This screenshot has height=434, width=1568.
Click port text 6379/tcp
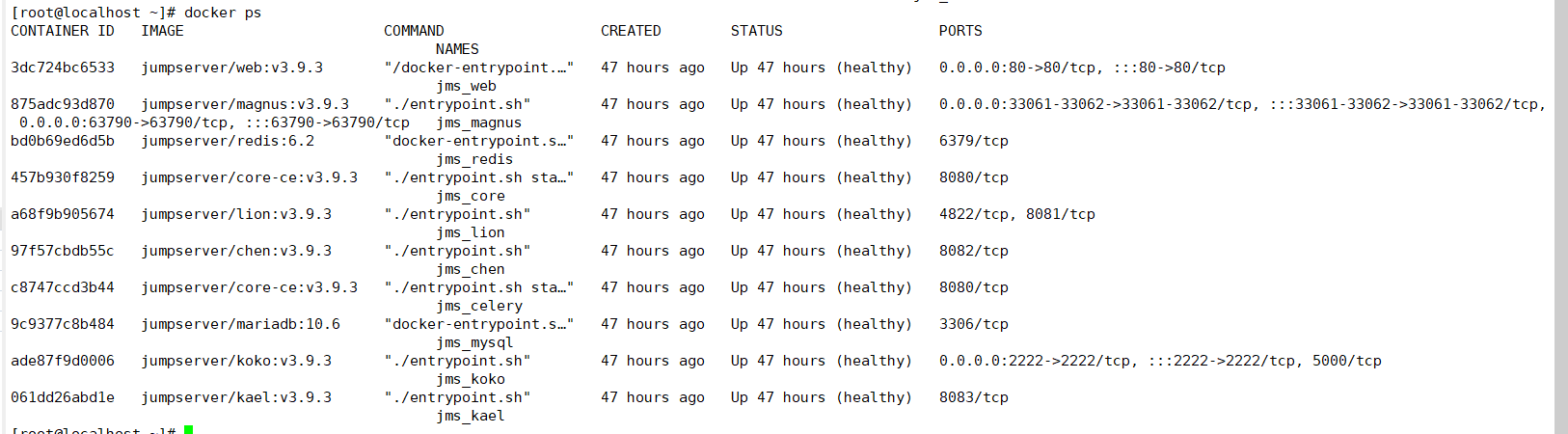coord(974,141)
